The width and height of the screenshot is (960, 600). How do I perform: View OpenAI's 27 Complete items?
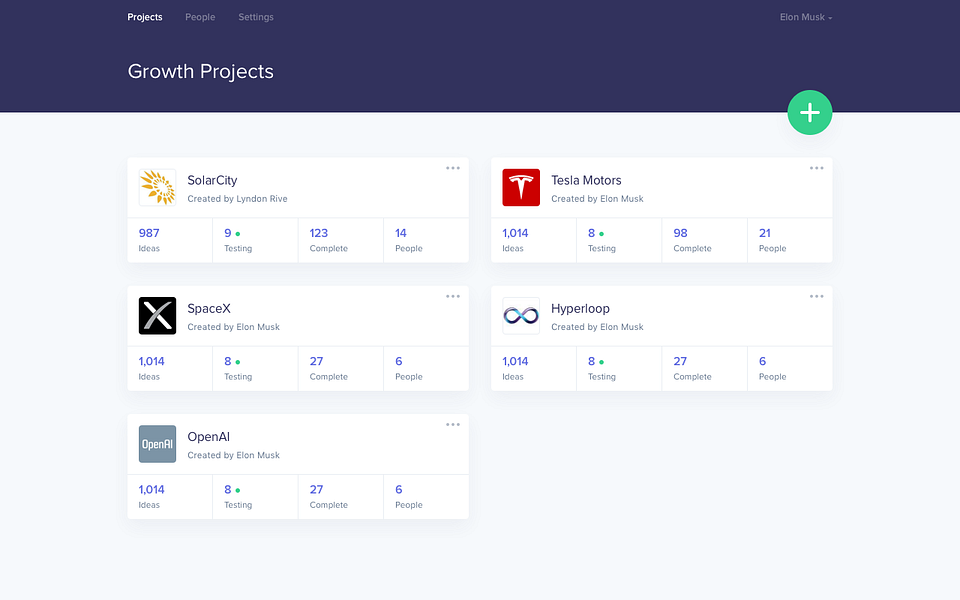341,497
